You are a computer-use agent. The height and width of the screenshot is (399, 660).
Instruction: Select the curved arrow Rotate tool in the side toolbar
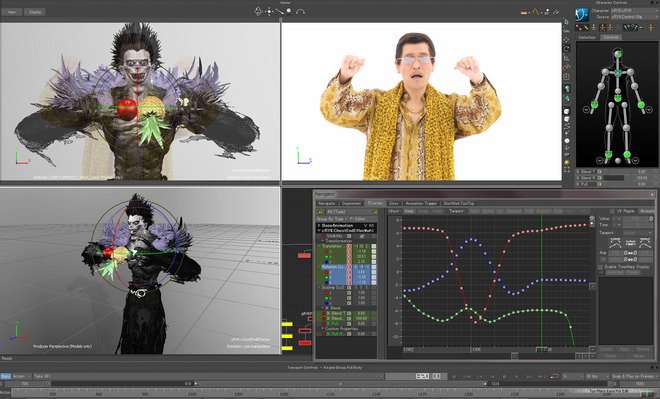click(x=567, y=49)
